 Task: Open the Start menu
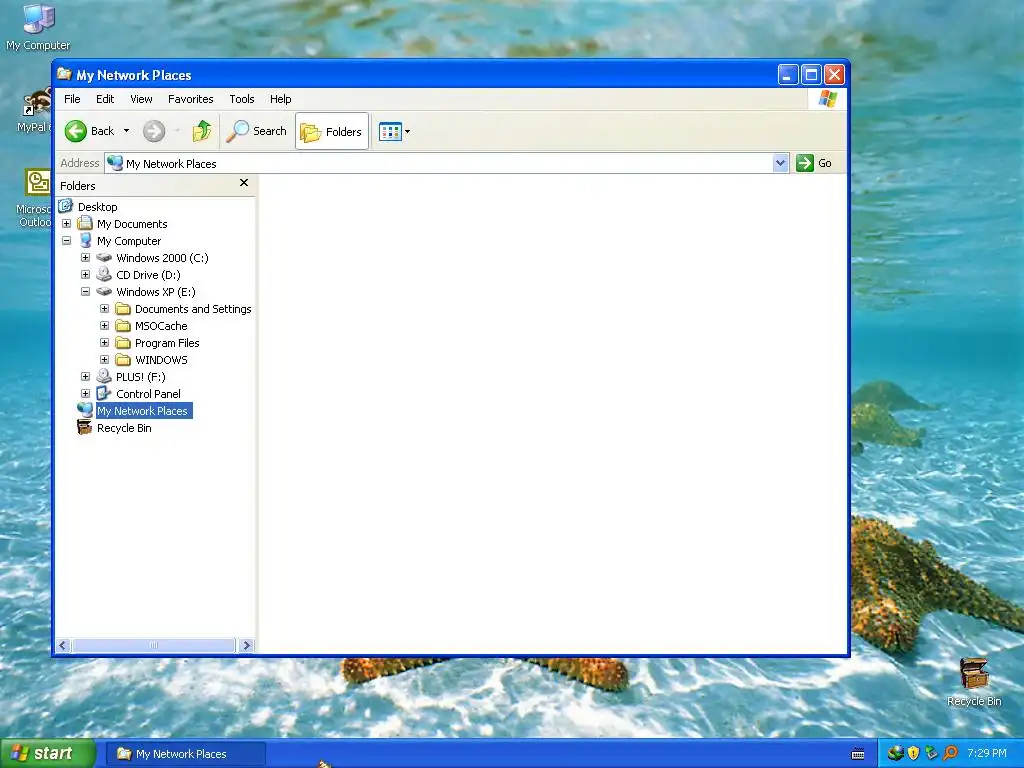pos(47,754)
